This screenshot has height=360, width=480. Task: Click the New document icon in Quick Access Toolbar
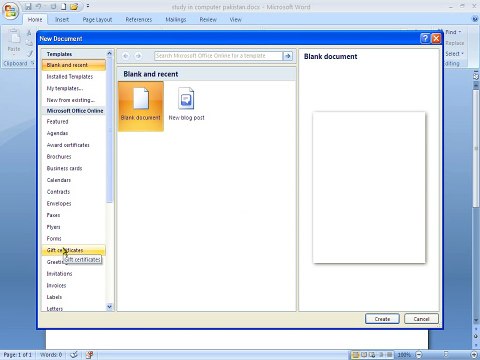coord(63,6)
